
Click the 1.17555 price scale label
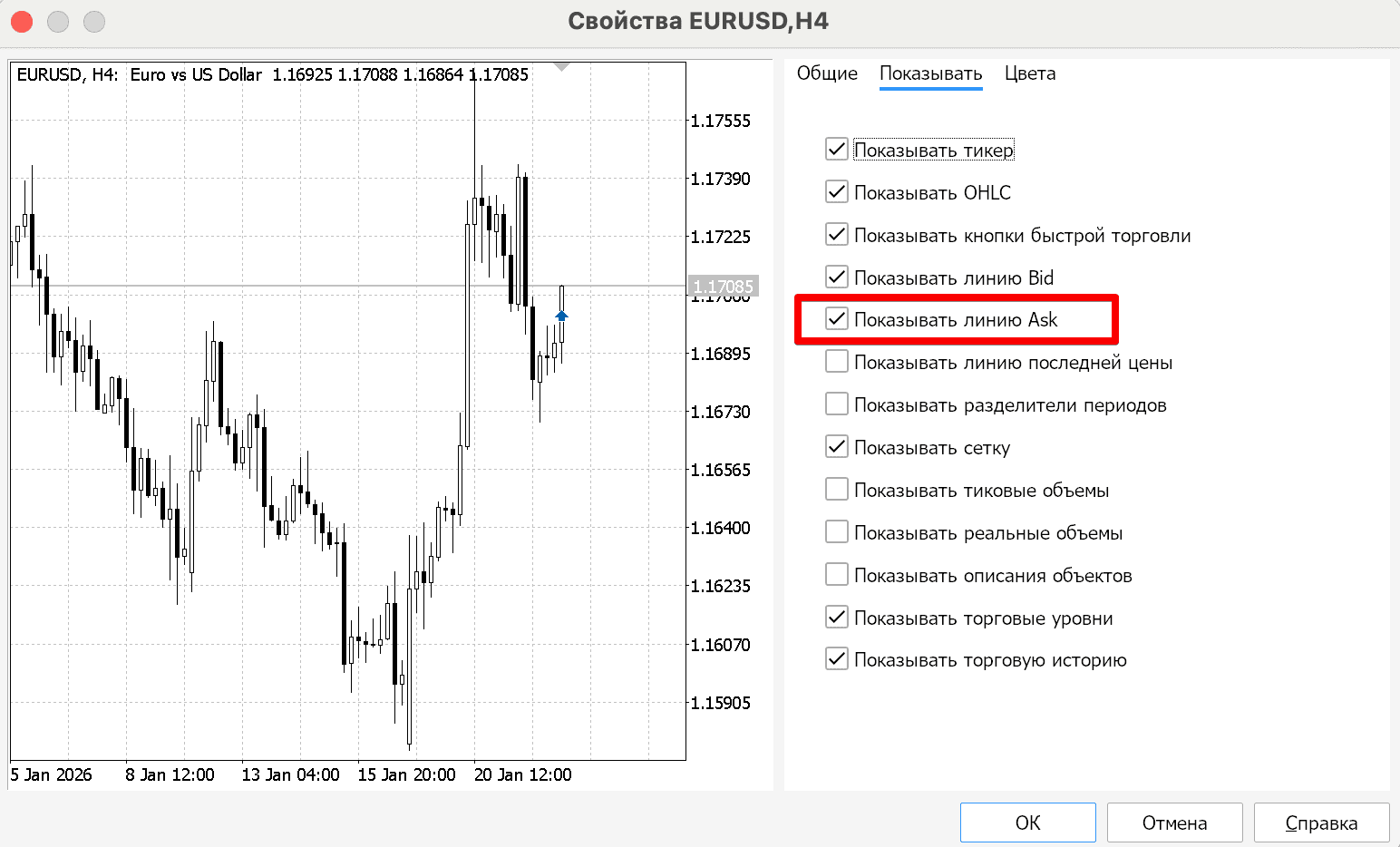click(x=721, y=121)
